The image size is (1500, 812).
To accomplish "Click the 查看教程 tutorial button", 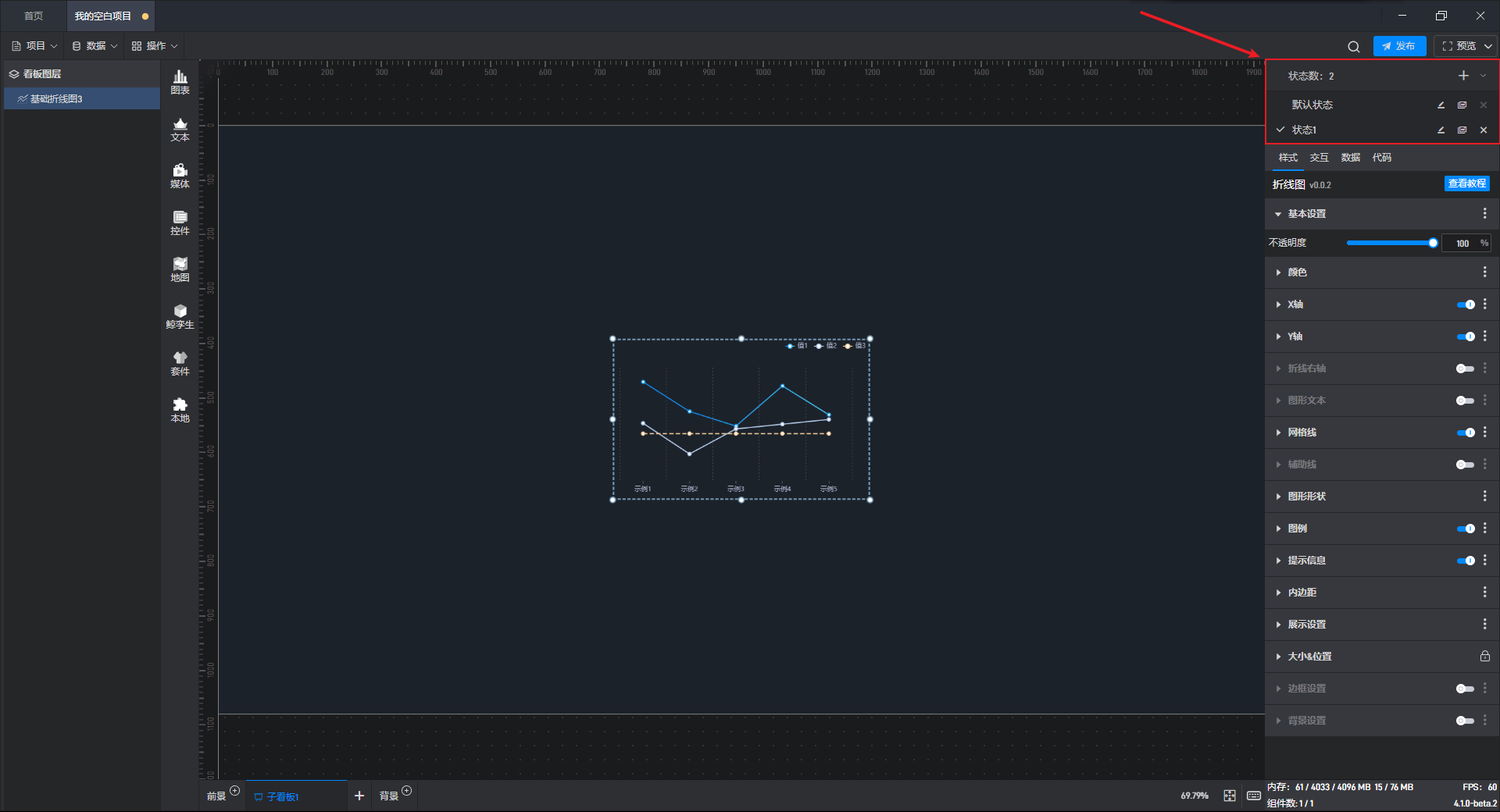I will (1466, 183).
